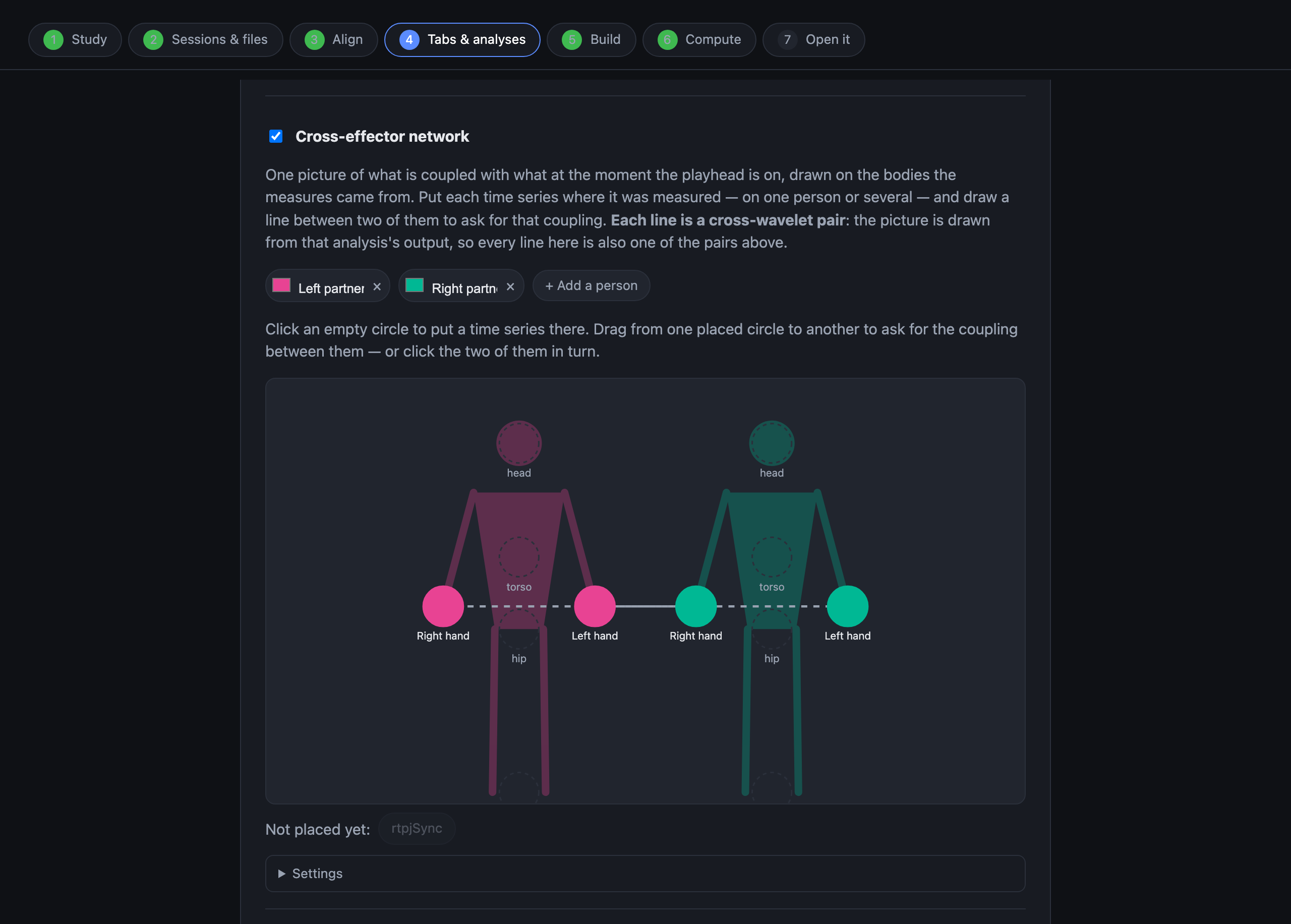Select the teal figure's empty hip circle
This screenshot has width=1291, height=924.
point(772,629)
